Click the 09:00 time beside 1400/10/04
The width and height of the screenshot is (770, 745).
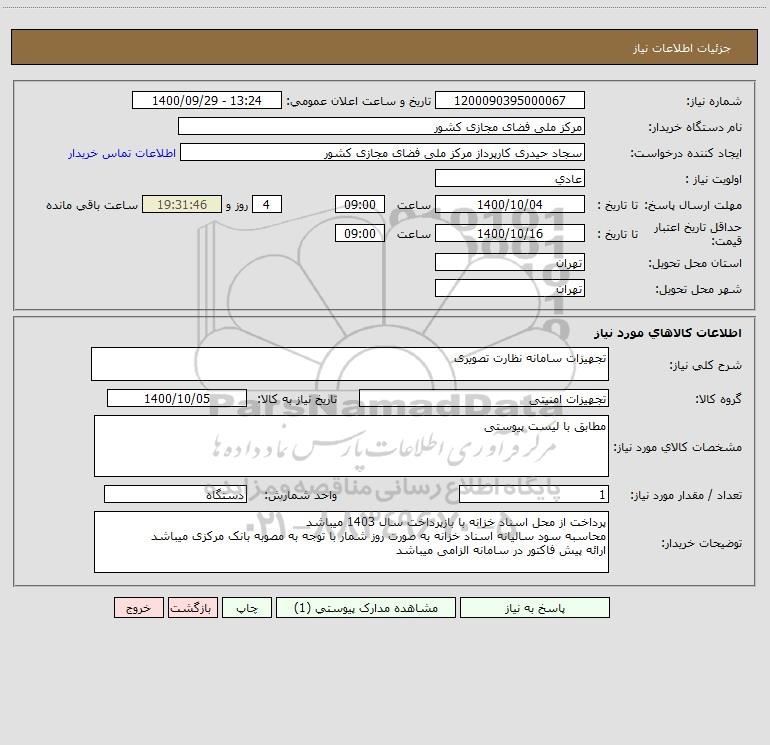point(360,204)
